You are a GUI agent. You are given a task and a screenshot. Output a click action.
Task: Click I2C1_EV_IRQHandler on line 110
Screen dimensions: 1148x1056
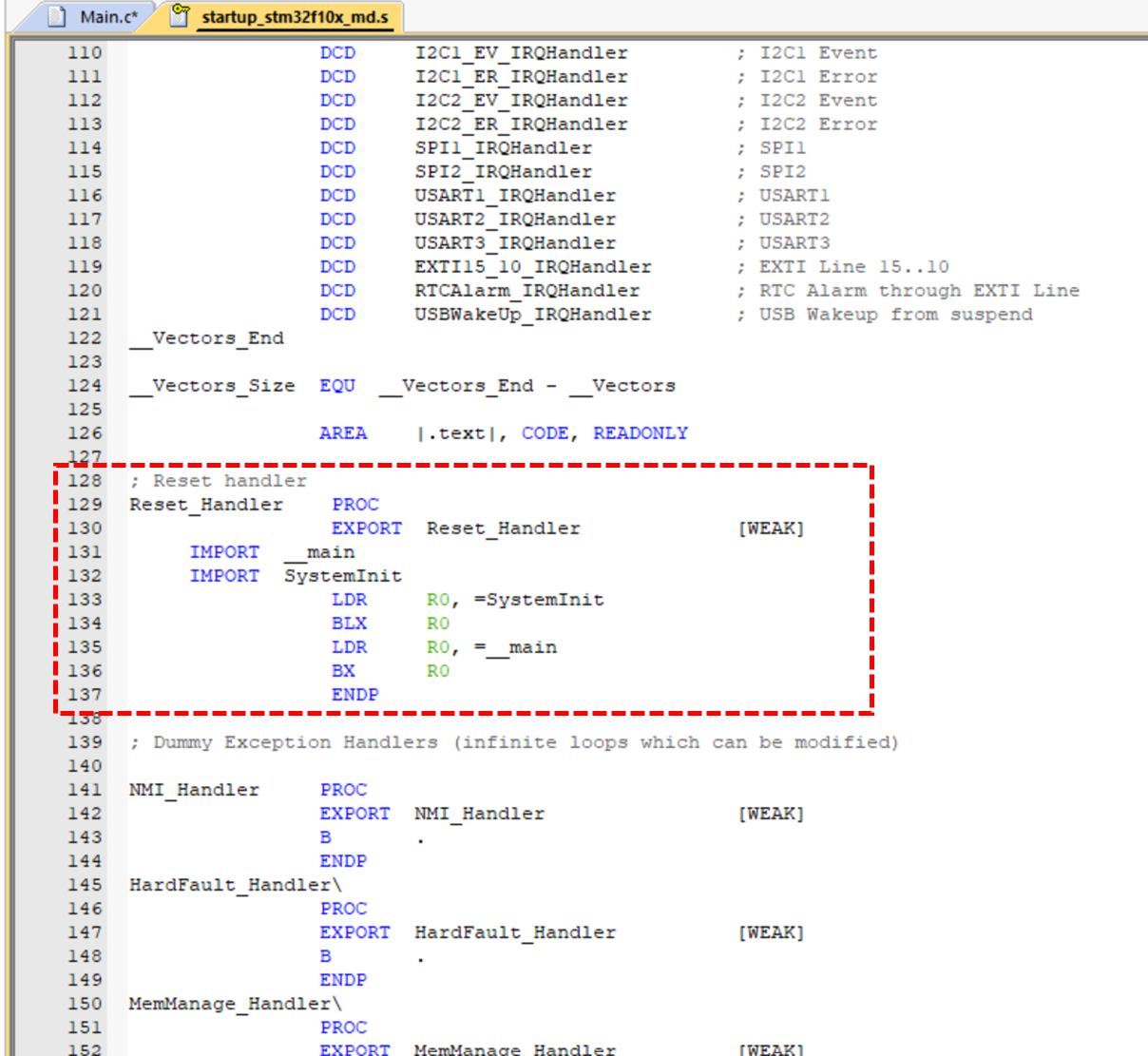click(521, 53)
